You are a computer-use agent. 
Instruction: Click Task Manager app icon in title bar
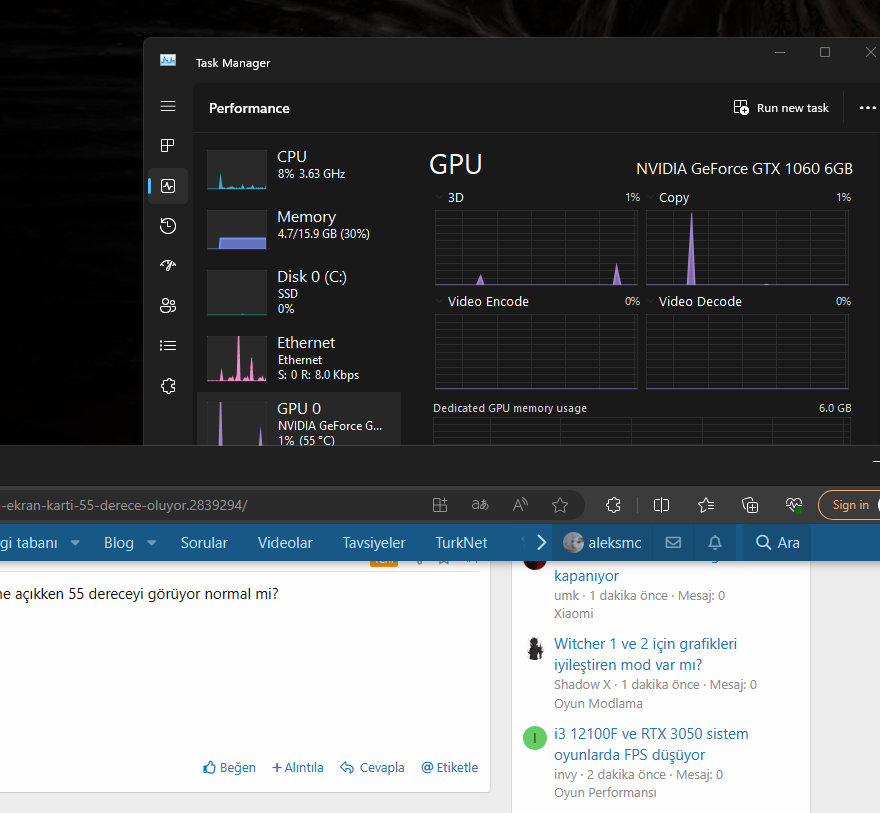[168, 60]
